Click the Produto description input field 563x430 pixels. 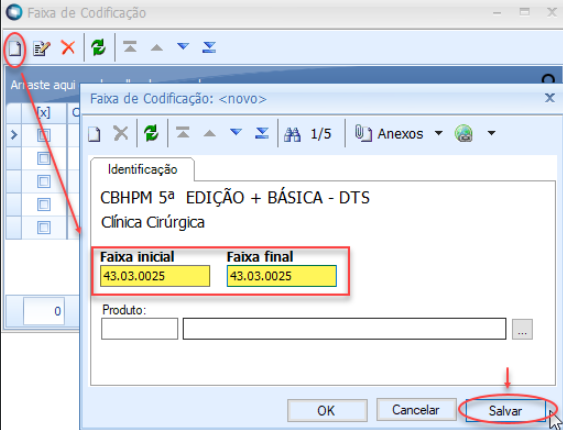(x=344, y=329)
